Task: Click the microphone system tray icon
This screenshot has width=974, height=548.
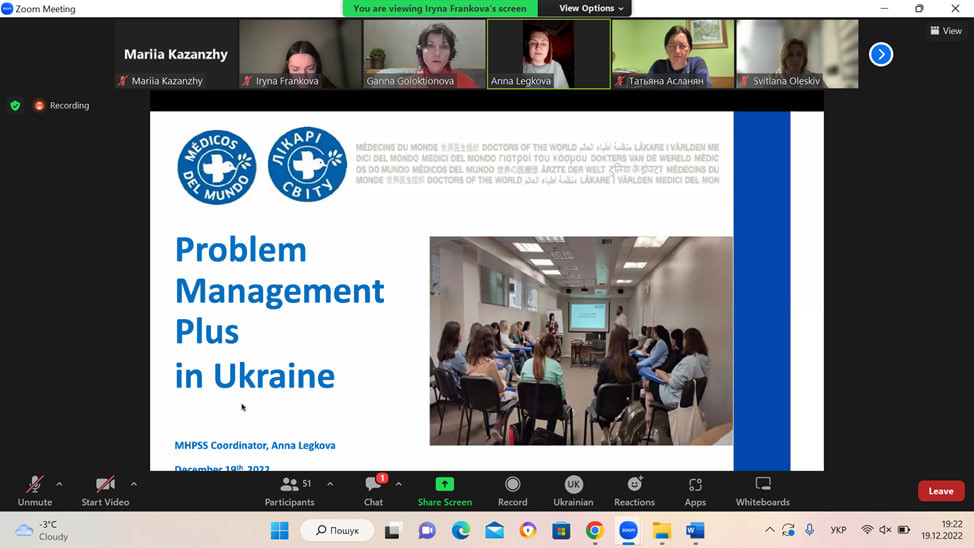Action: click(x=809, y=530)
